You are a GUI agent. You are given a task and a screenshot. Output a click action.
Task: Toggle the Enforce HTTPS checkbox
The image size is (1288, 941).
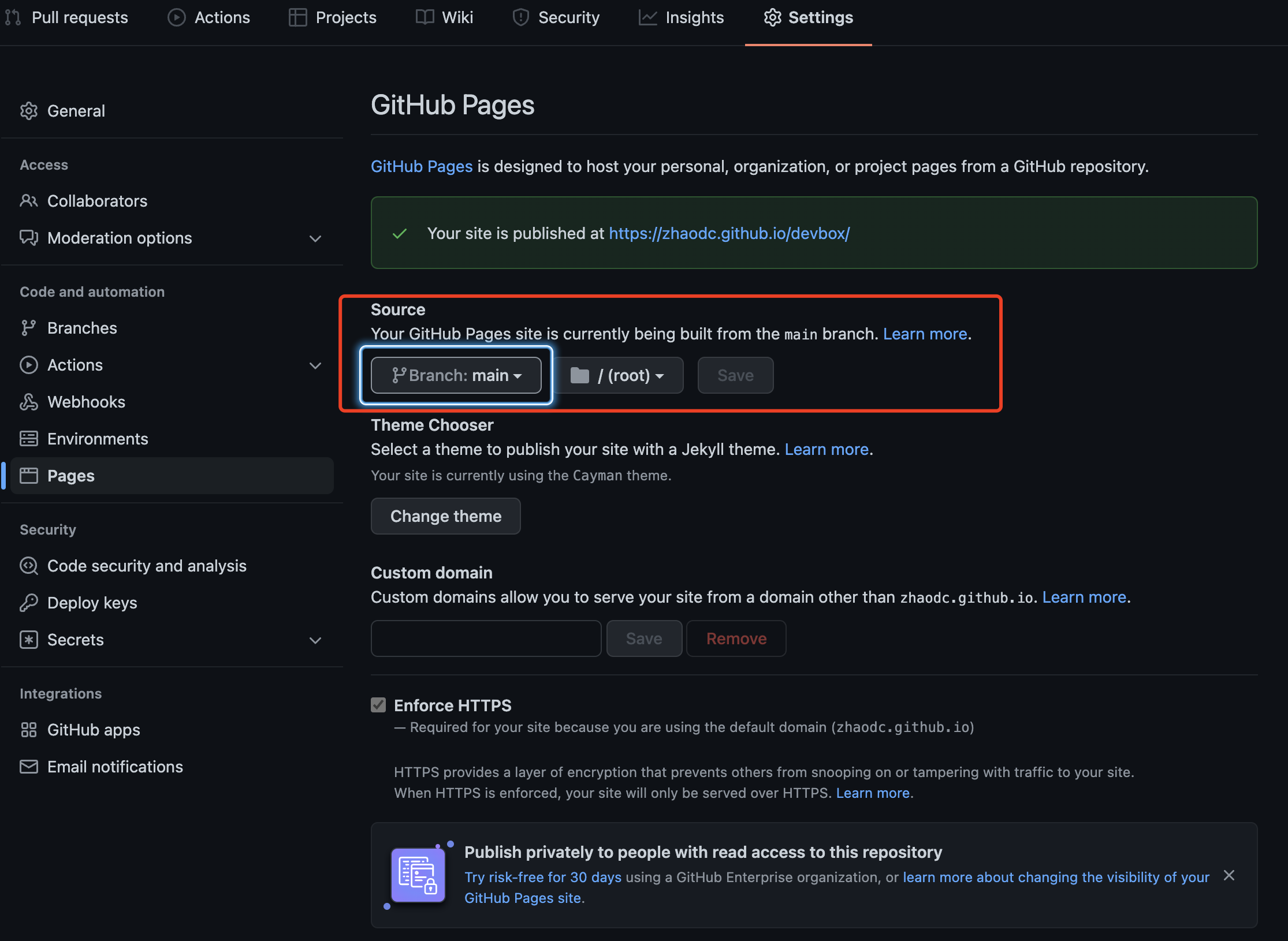(378, 705)
